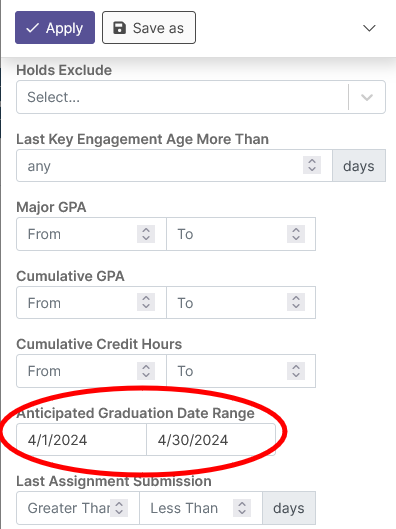Click Last Assignment Greater Than stepper

click(x=119, y=508)
